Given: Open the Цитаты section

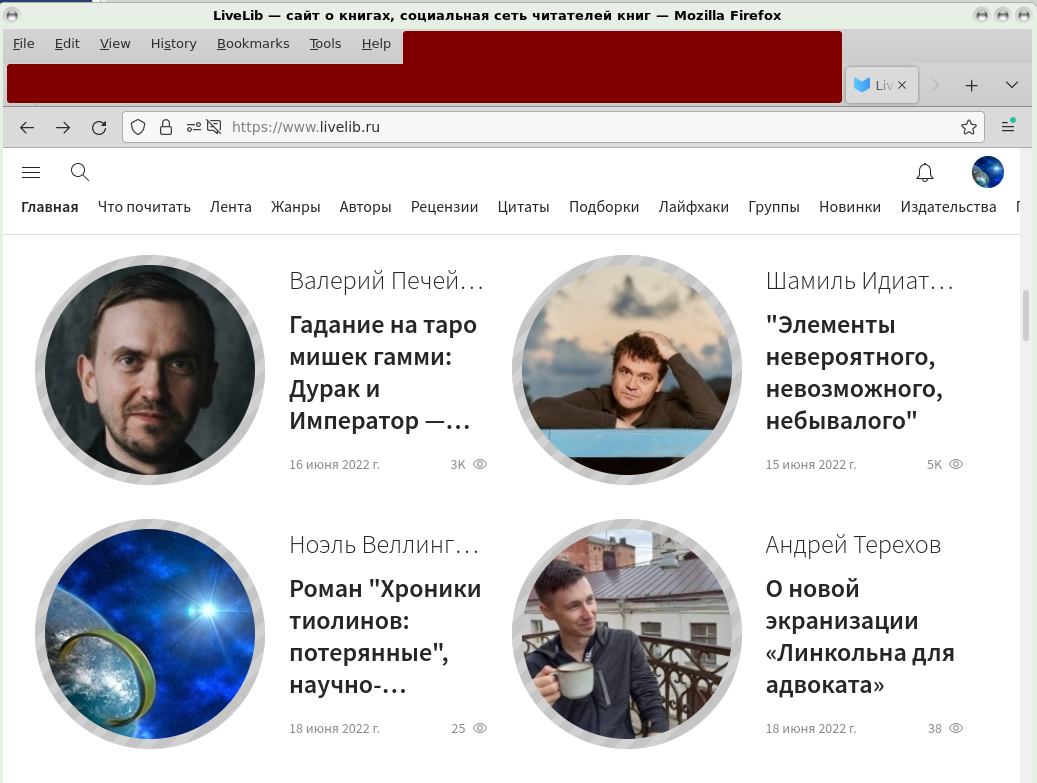Looking at the screenshot, I should pyautogui.click(x=524, y=207).
